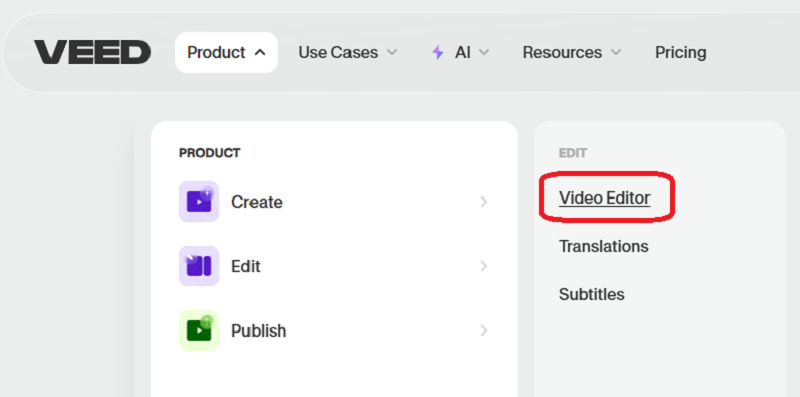Open the Subtitles link
Viewport: 800px width, 397px height.
point(591,294)
